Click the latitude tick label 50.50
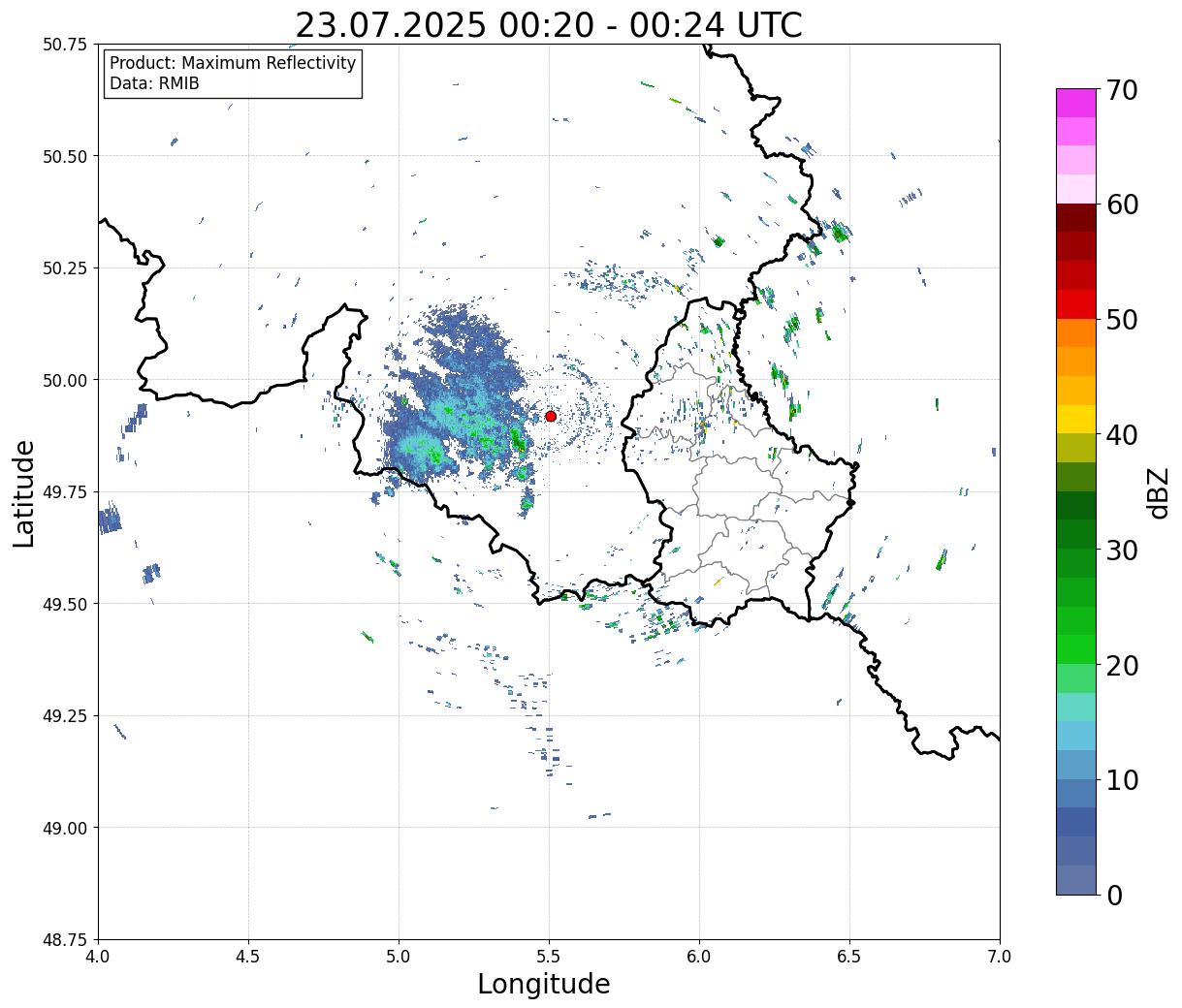Screen dimensions: 1182x1008 click(65, 156)
